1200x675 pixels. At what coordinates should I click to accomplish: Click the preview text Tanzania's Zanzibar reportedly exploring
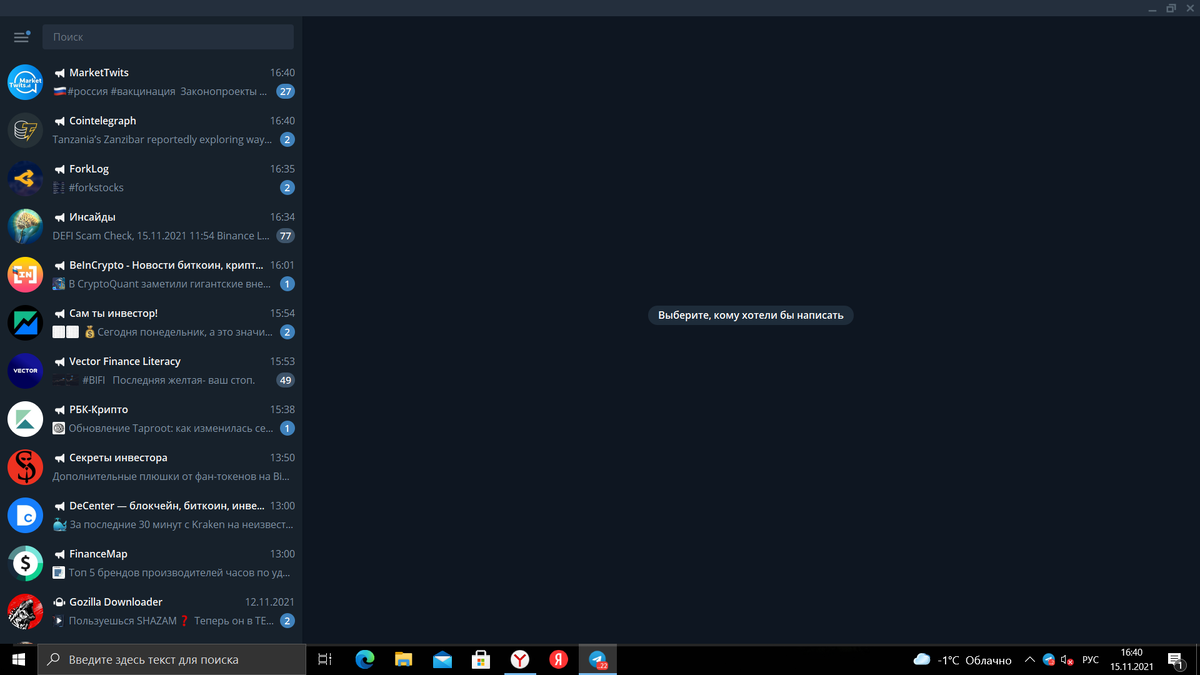[162, 140]
